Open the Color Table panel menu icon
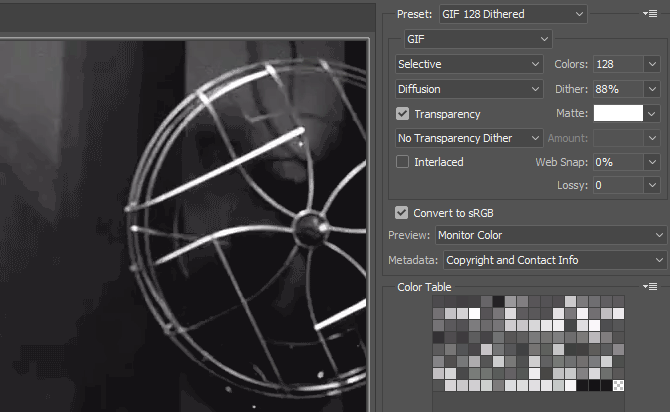 pos(650,286)
